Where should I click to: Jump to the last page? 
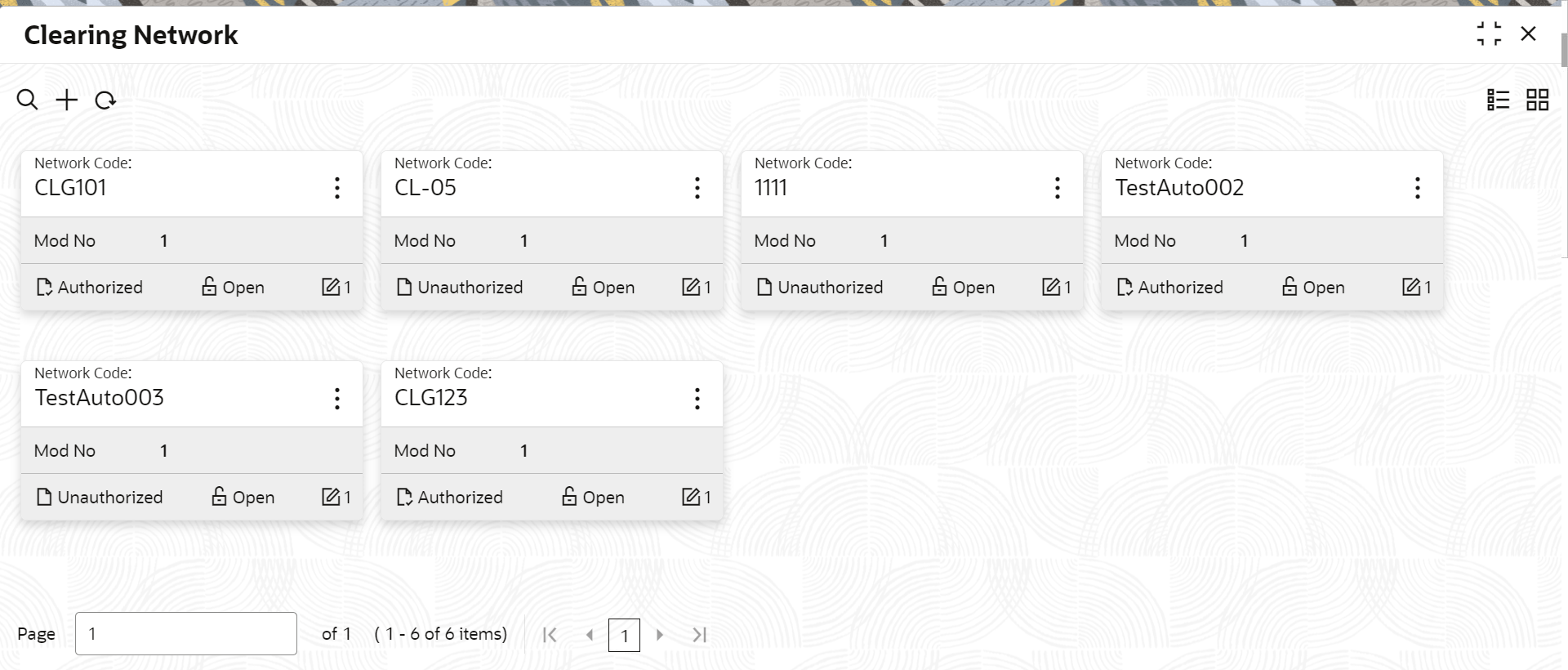click(x=699, y=635)
